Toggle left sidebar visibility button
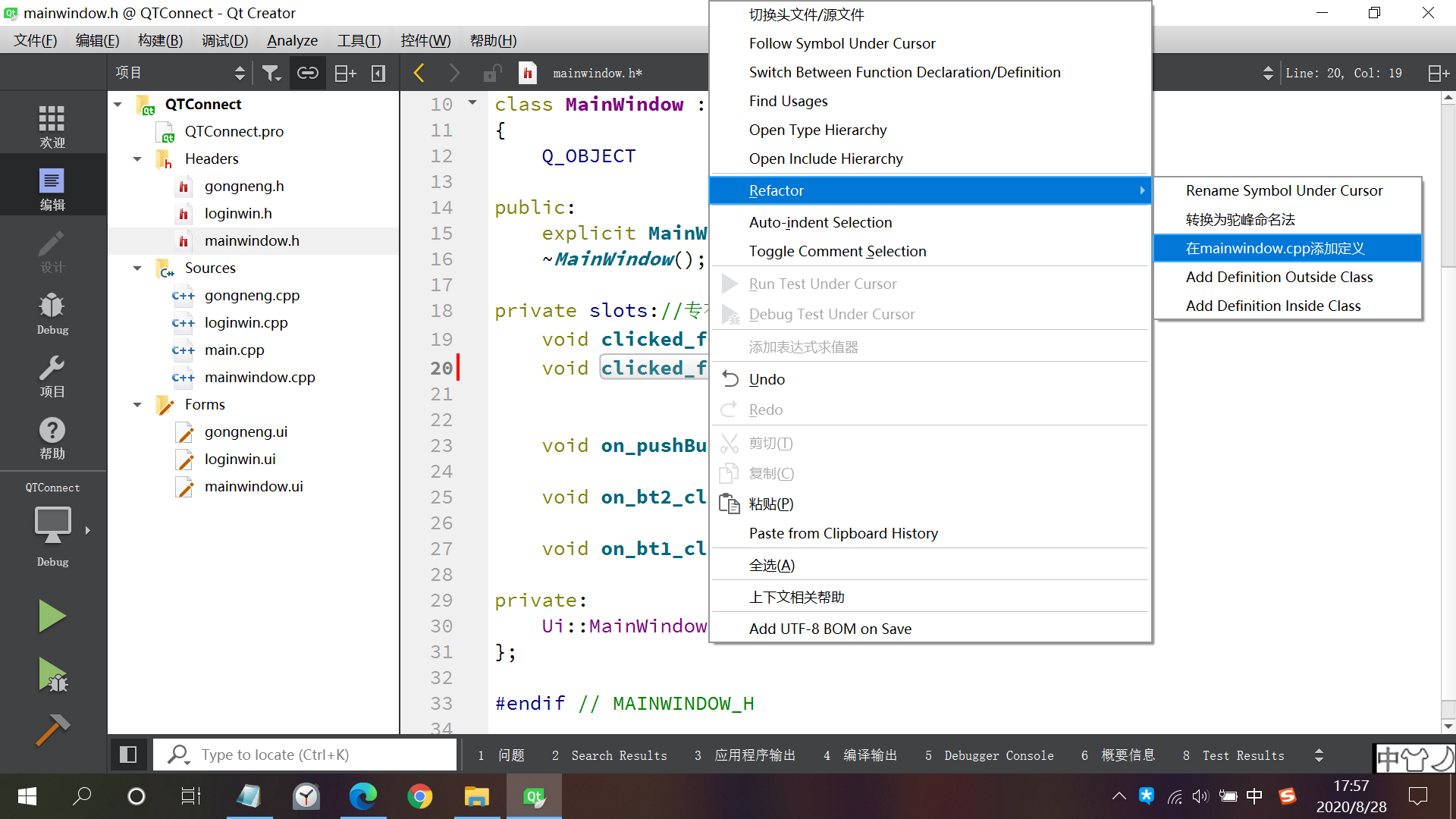 [x=128, y=755]
